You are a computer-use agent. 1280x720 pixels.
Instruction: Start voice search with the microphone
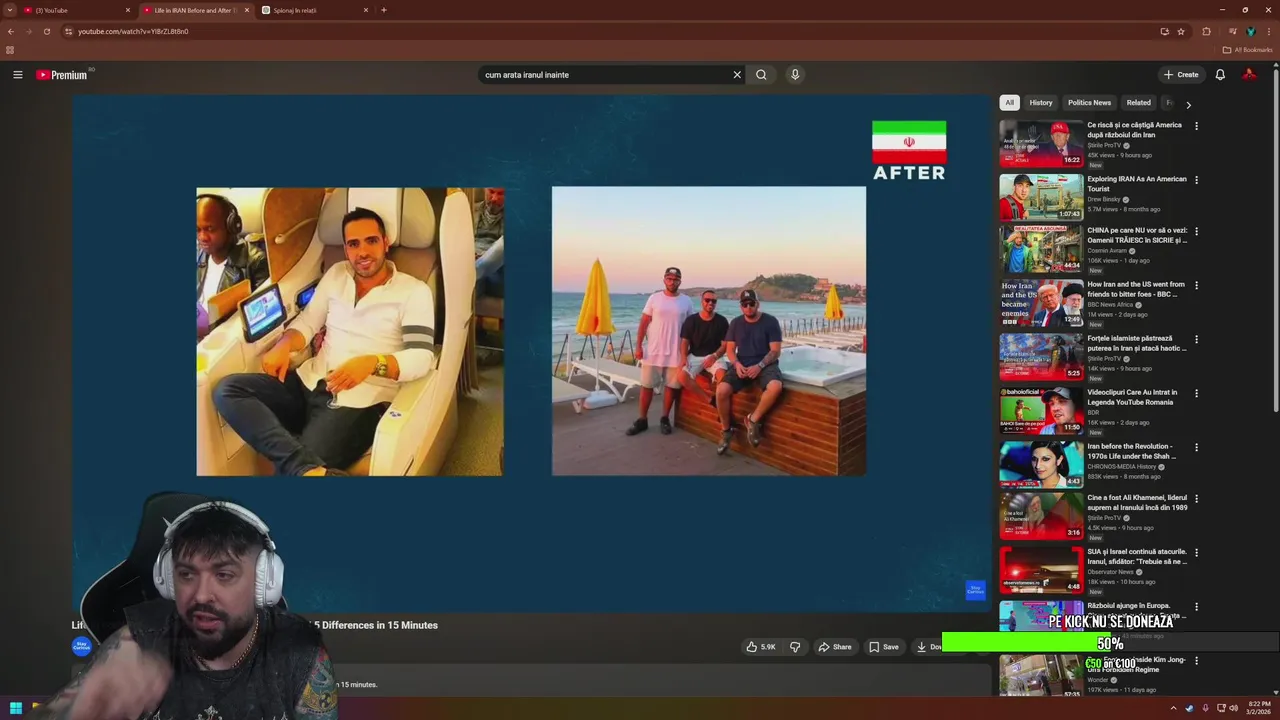(795, 75)
